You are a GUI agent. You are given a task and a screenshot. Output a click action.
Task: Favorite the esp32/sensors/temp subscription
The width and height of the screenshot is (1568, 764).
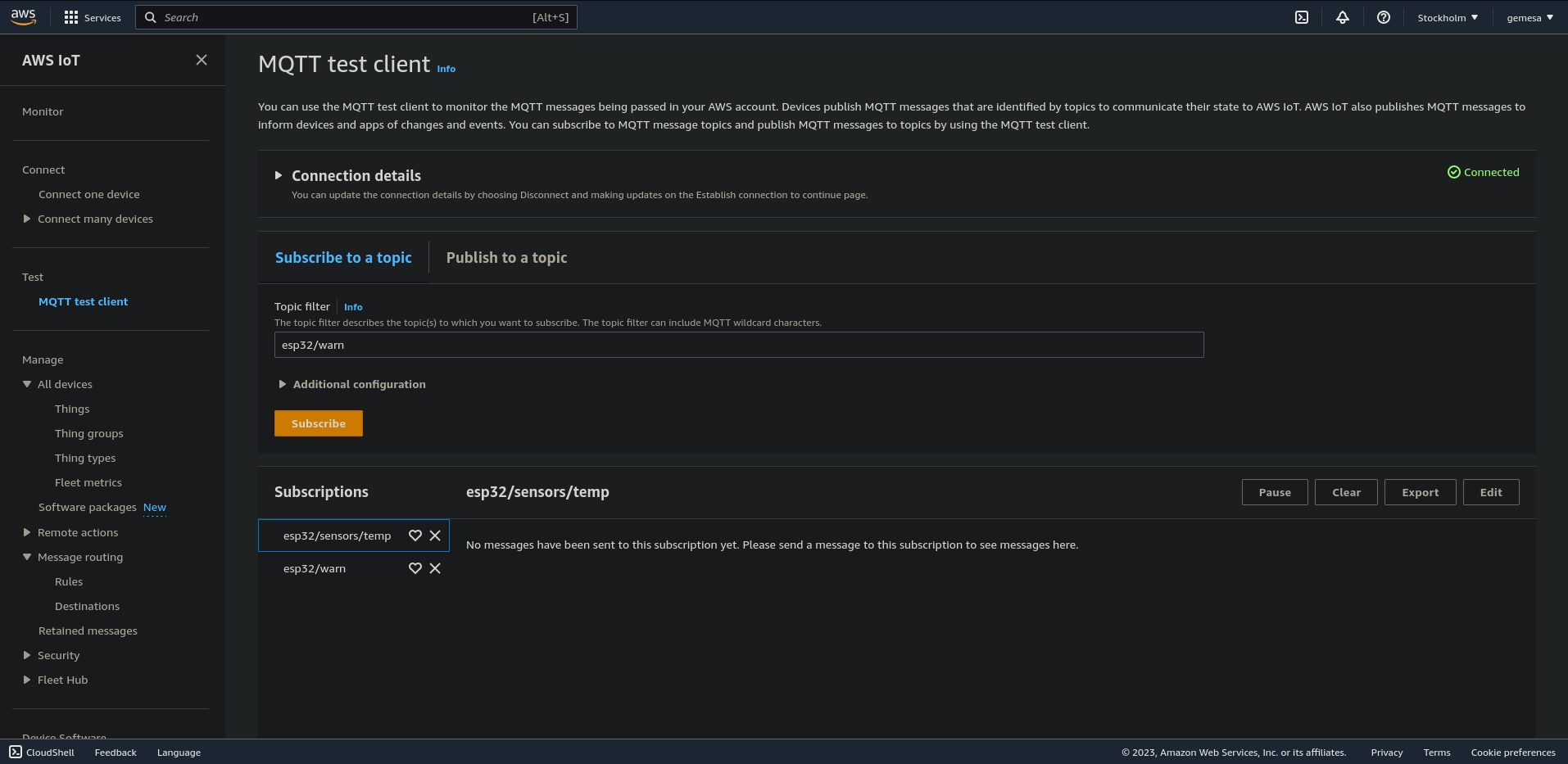tap(415, 536)
